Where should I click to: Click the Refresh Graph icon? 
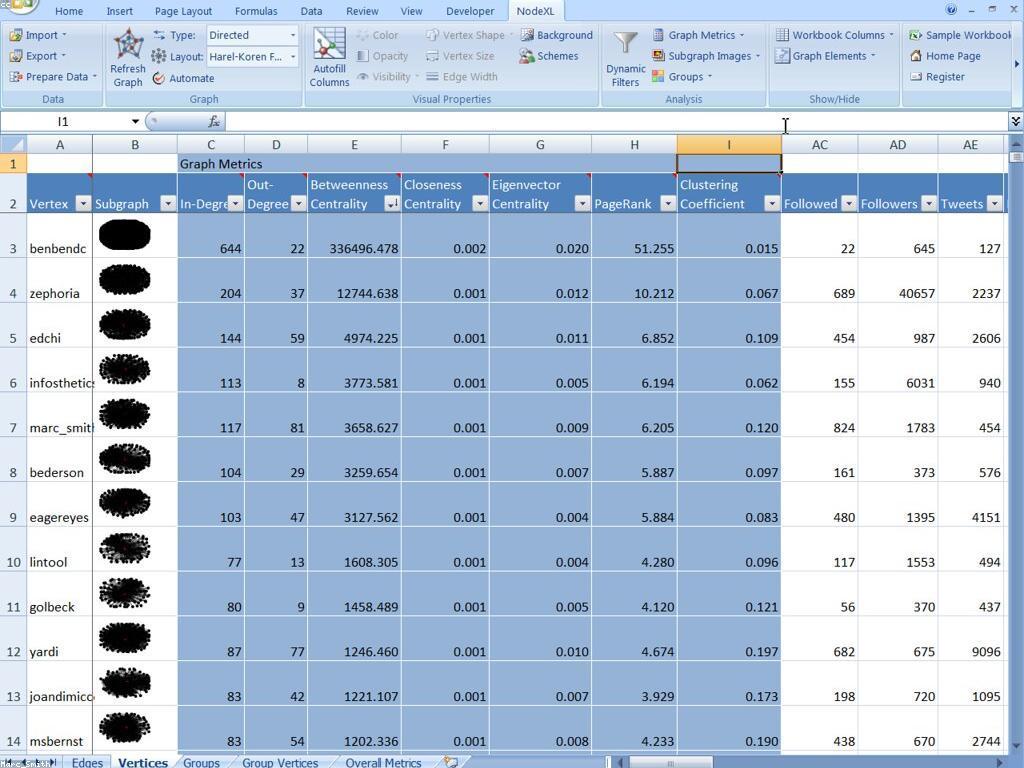pyautogui.click(x=128, y=45)
